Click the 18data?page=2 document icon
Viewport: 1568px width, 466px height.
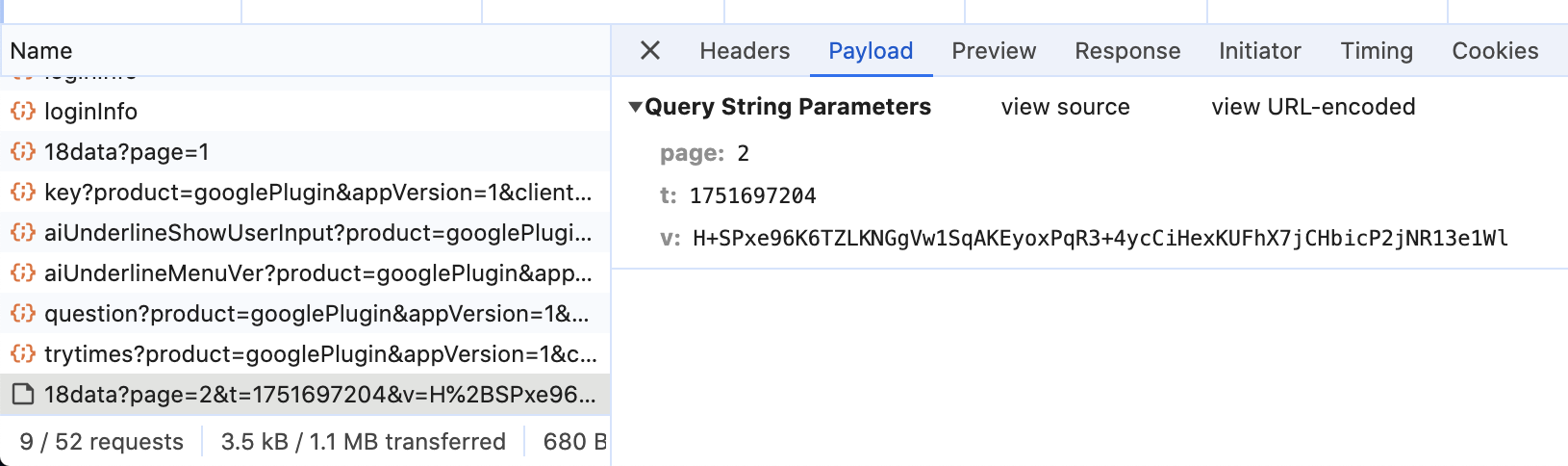pyautogui.click(x=23, y=395)
